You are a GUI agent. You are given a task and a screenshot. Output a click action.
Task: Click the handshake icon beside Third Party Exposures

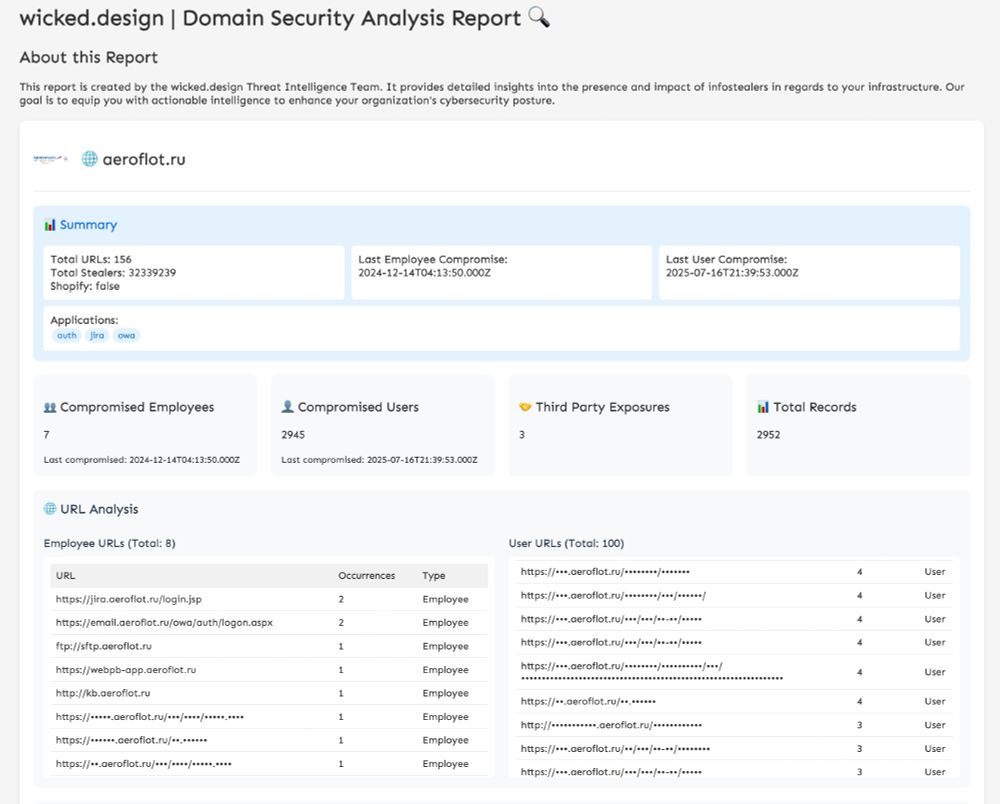tap(525, 407)
